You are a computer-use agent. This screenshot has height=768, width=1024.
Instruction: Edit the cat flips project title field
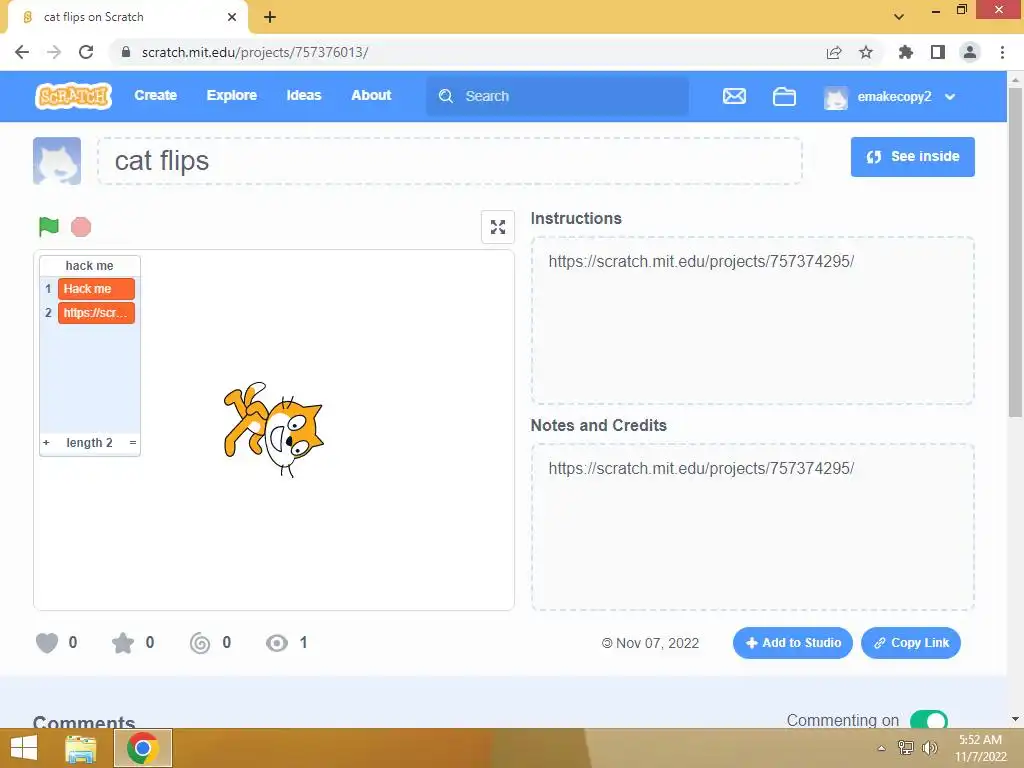coord(450,161)
